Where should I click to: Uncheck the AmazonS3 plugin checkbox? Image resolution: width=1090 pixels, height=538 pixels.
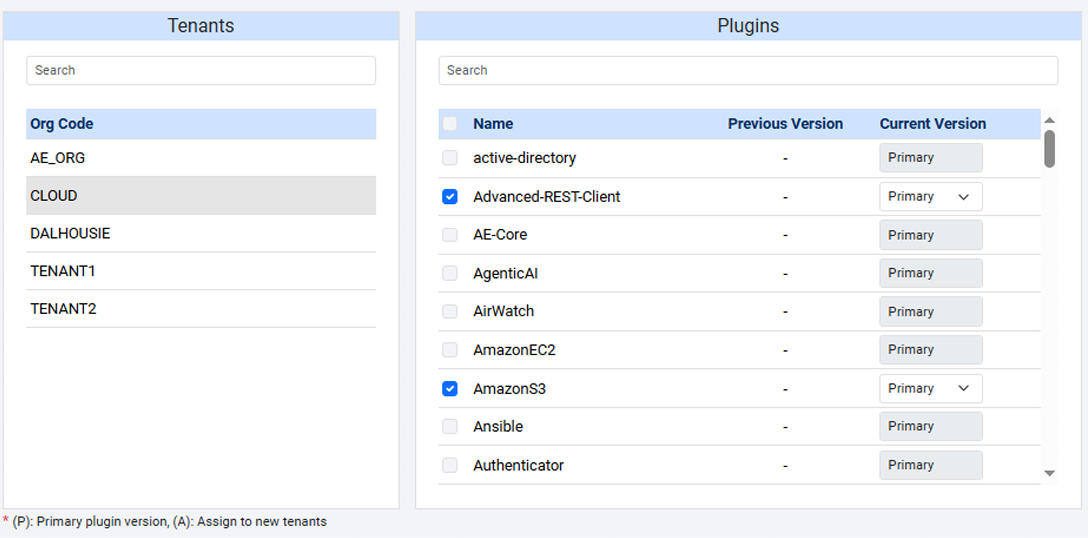click(x=450, y=389)
